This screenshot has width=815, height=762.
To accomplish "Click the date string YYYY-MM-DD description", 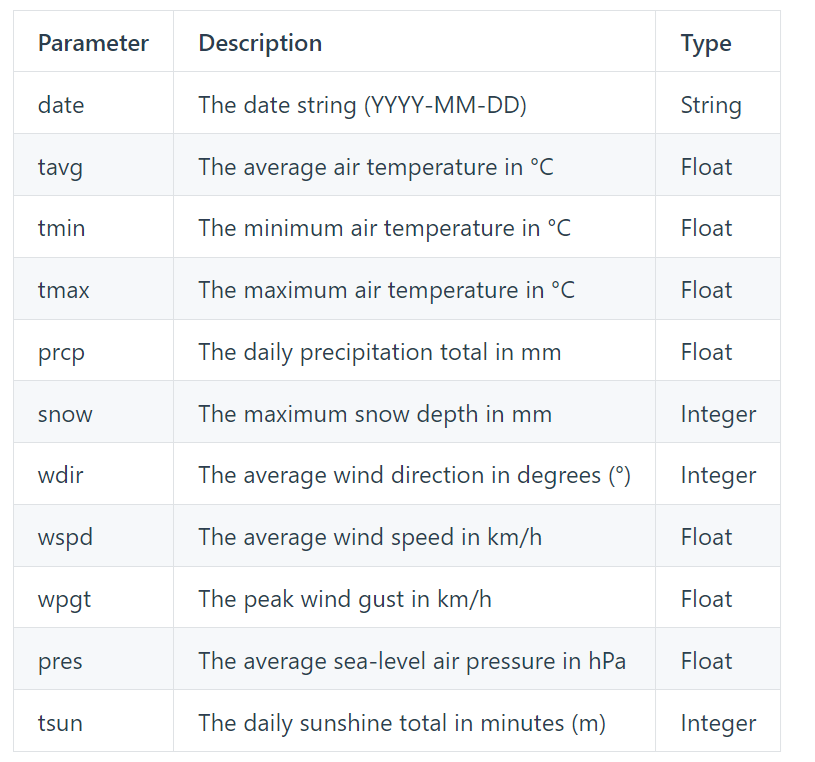I will 362,106.
